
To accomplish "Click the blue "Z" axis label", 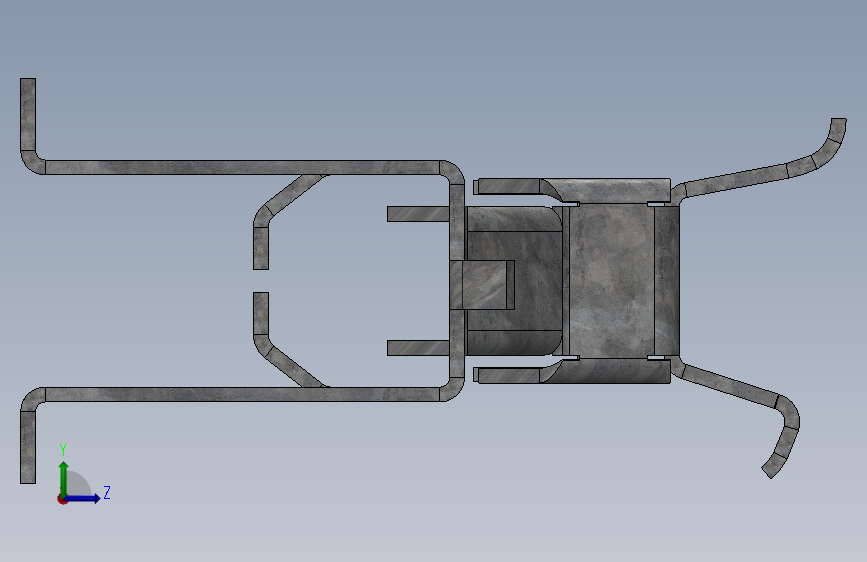I will [107, 492].
